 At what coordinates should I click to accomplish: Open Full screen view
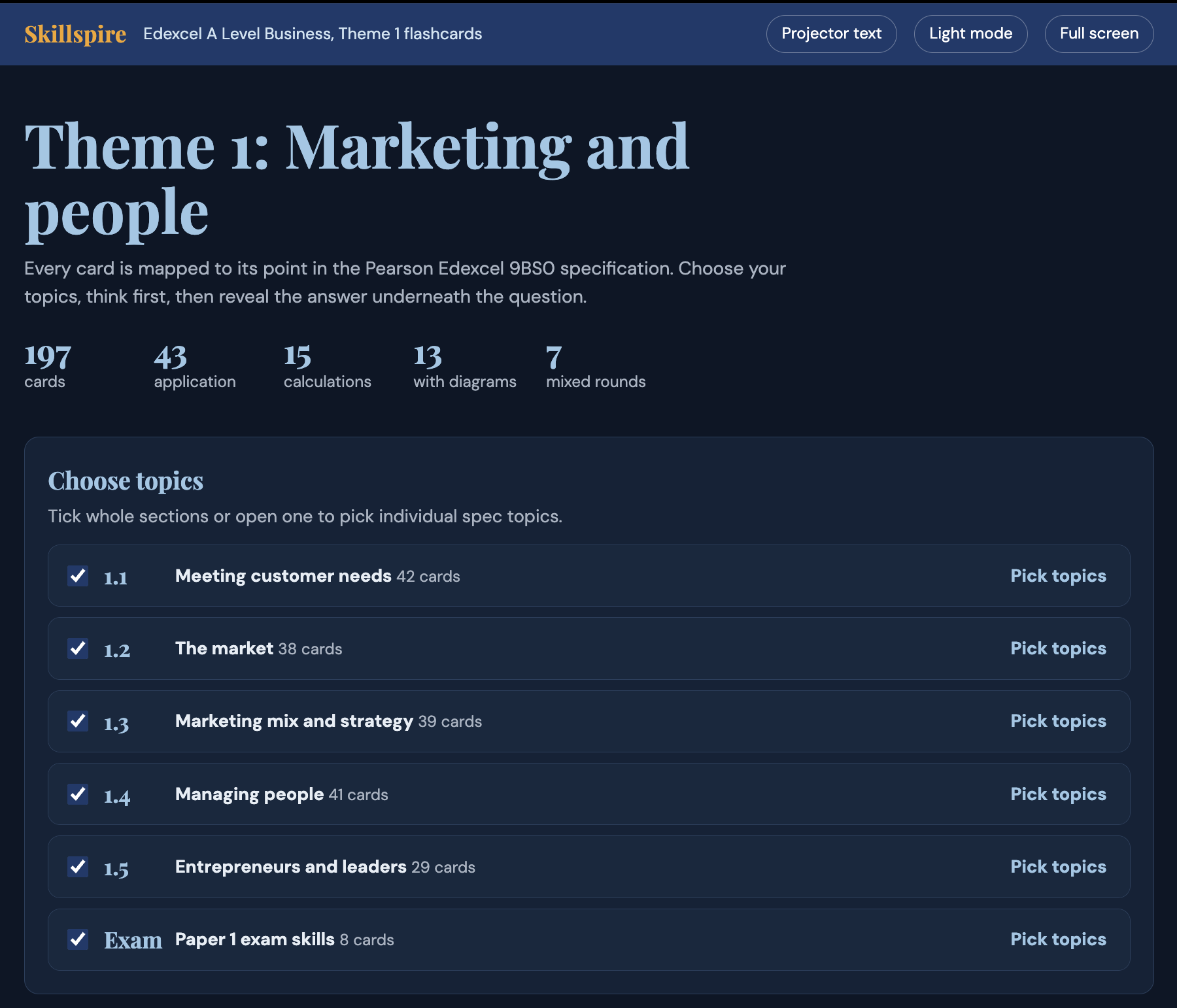(x=1099, y=34)
